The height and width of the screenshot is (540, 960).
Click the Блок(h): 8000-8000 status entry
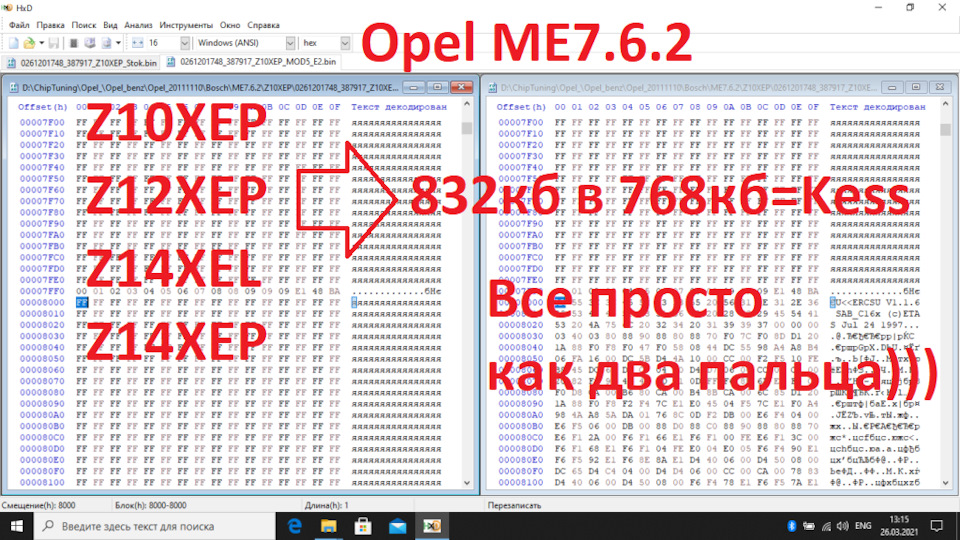151,505
